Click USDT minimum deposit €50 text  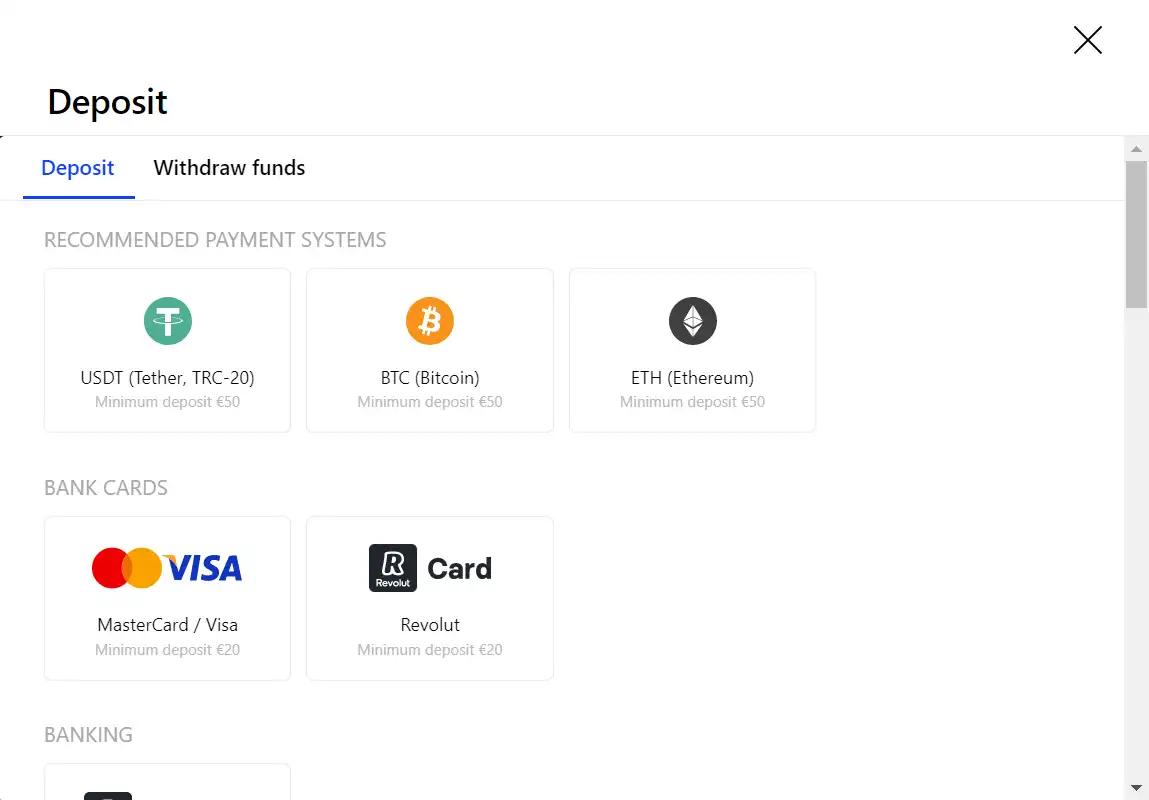point(167,402)
